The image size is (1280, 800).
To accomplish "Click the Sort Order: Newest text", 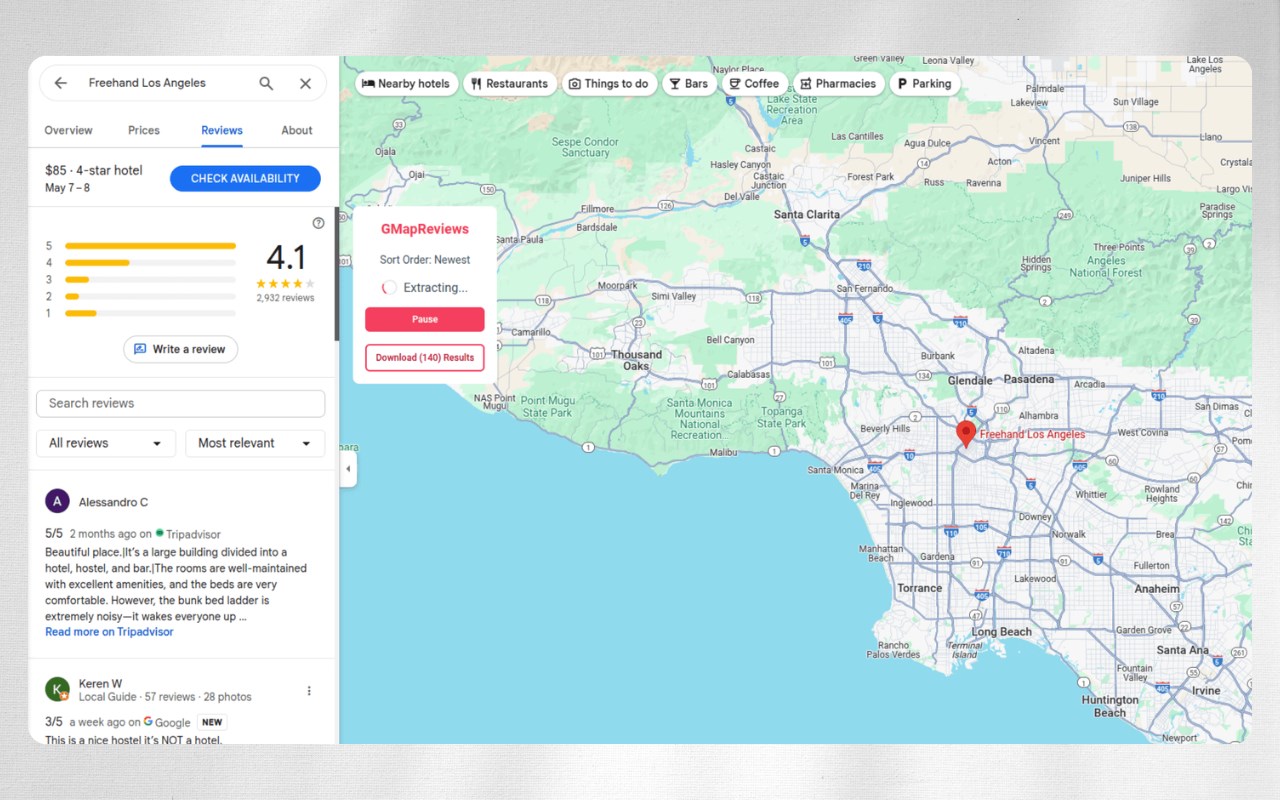I will 425,260.
